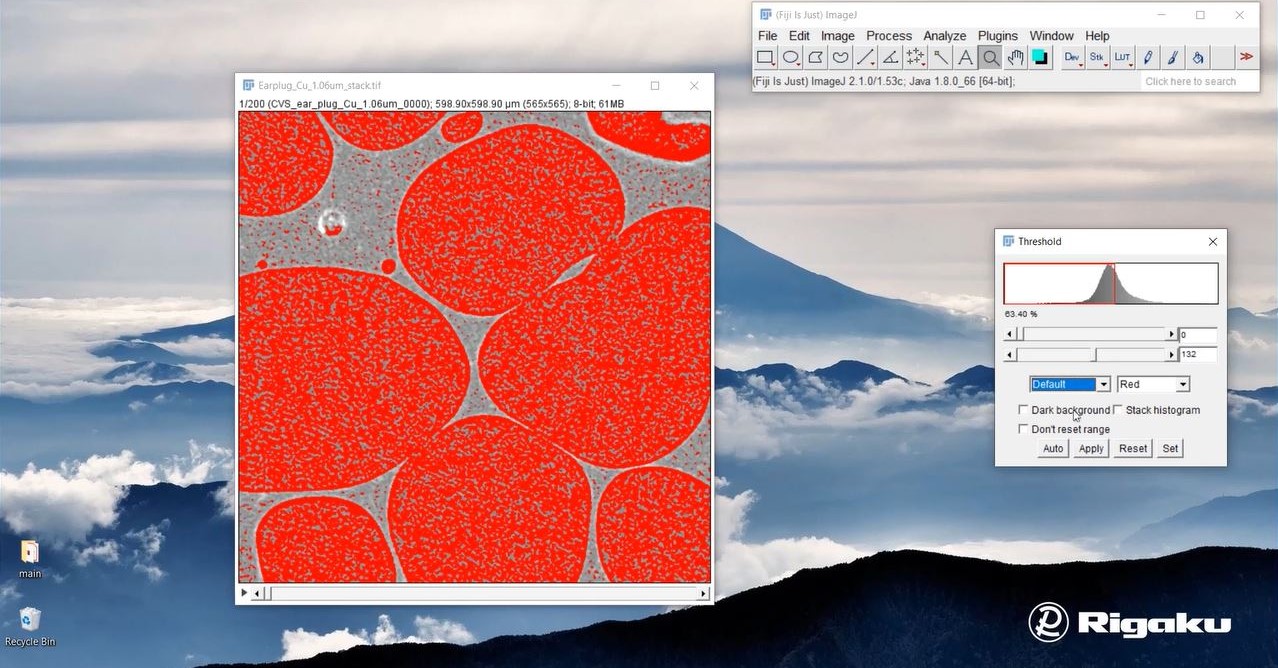Activate the Wand tracing tool
The width and height of the screenshot is (1278, 668).
(x=939, y=57)
